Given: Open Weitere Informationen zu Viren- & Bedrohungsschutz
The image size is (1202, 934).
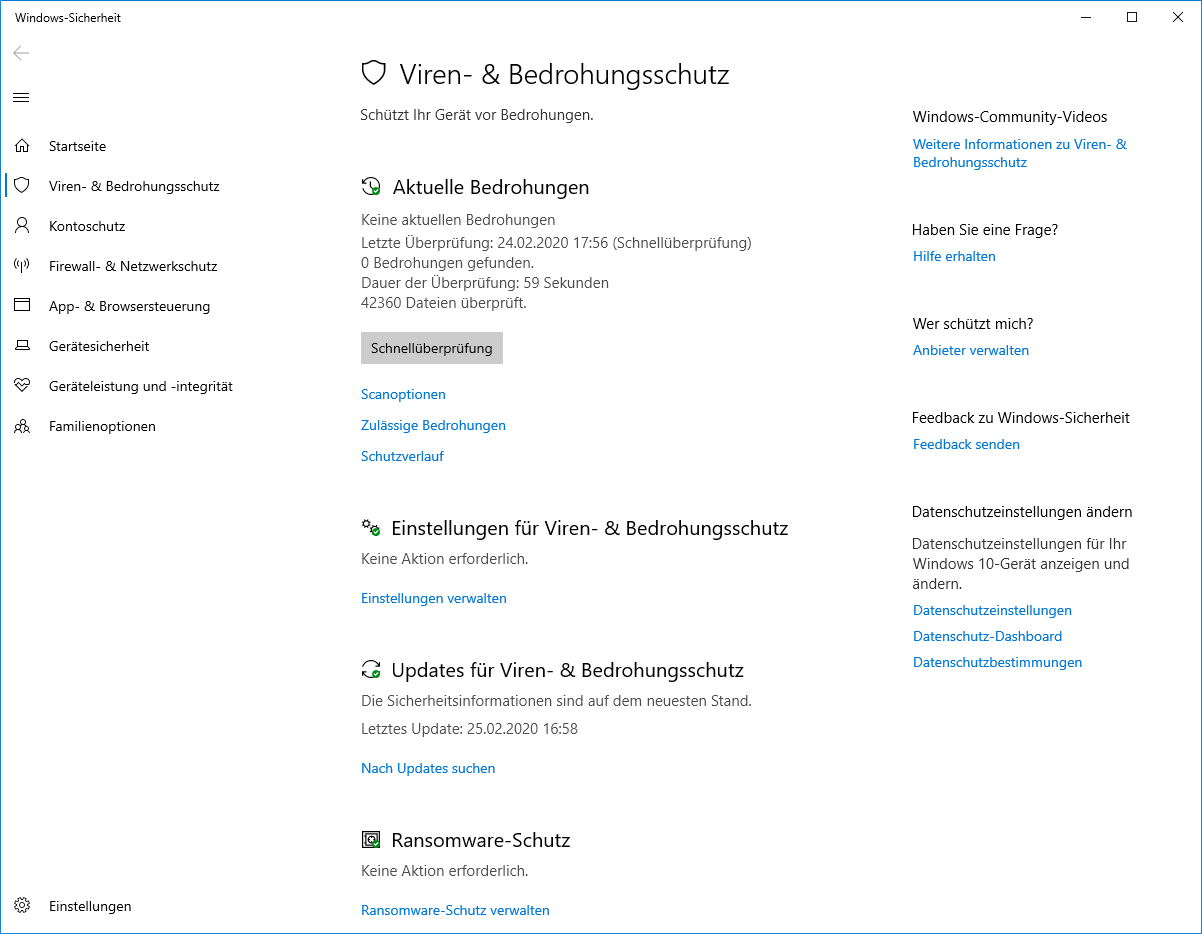Looking at the screenshot, I should (1020, 153).
